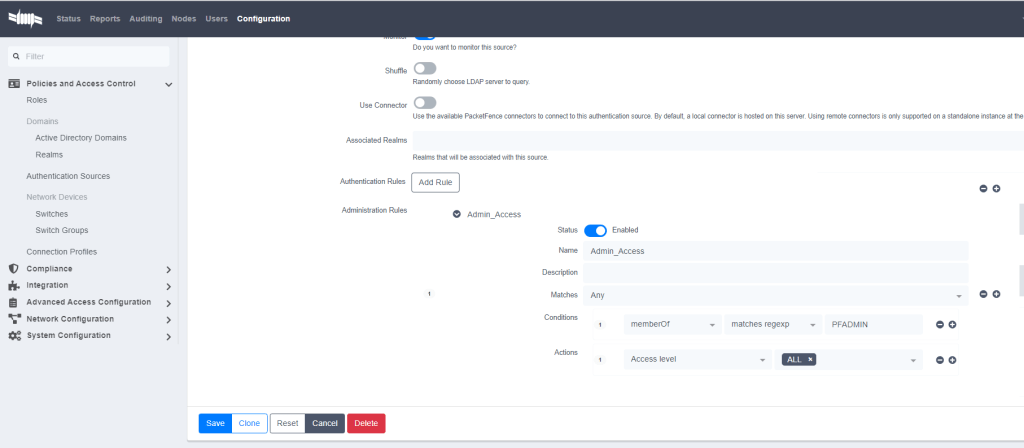This screenshot has width=1024, height=448.
Task: Enable the Shuffle toggle
Action: 424,68
